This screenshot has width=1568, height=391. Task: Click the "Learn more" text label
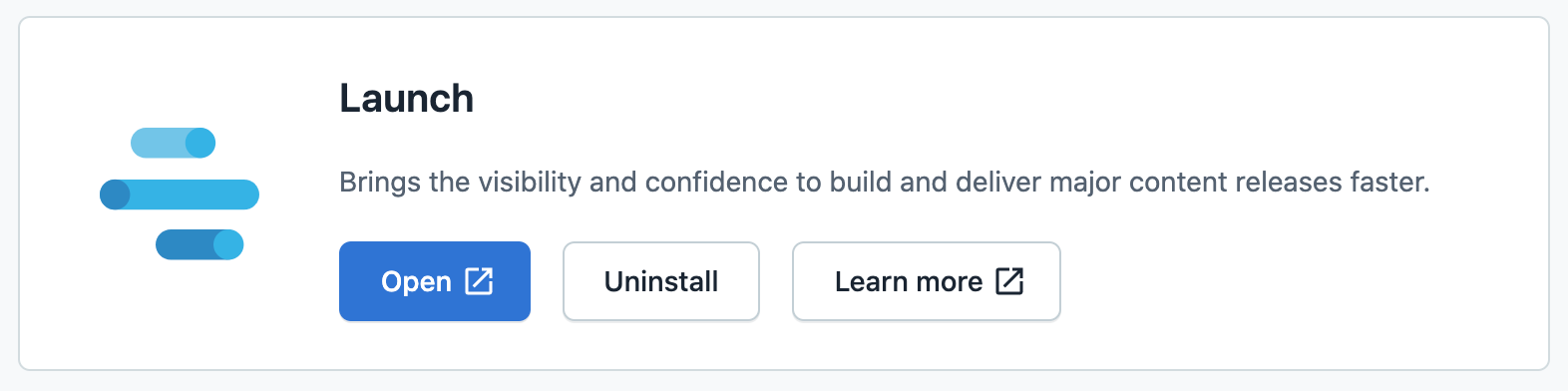tap(909, 281)
